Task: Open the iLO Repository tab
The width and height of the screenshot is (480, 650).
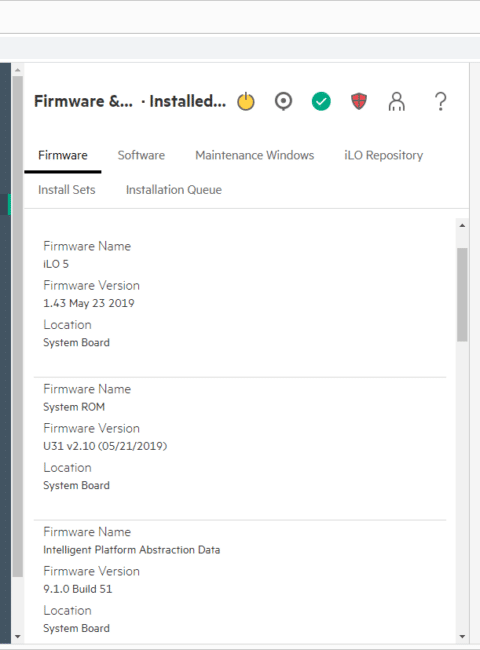Action: 383,155
